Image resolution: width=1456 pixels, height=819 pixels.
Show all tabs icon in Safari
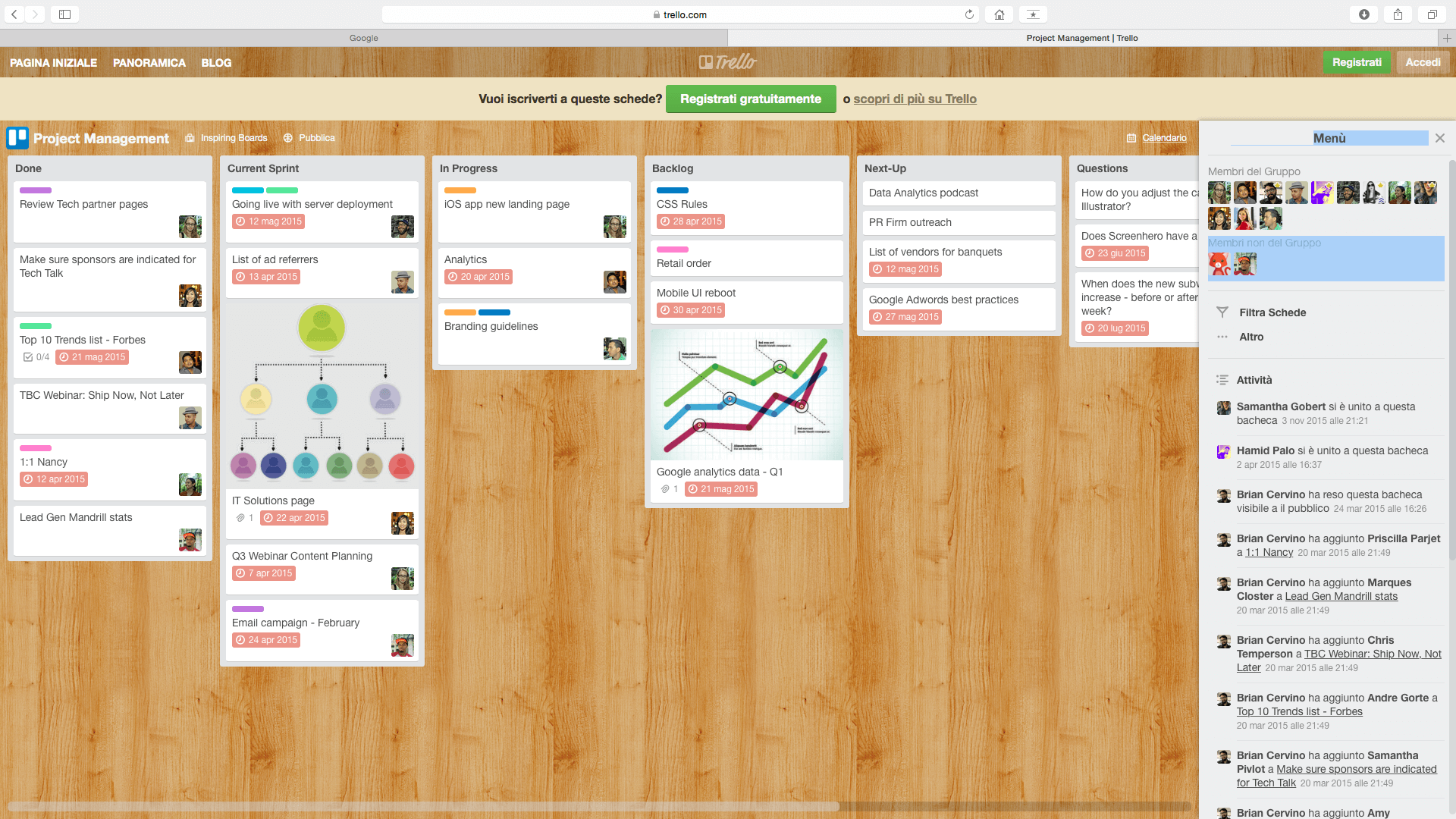(x=1432, y=14)
